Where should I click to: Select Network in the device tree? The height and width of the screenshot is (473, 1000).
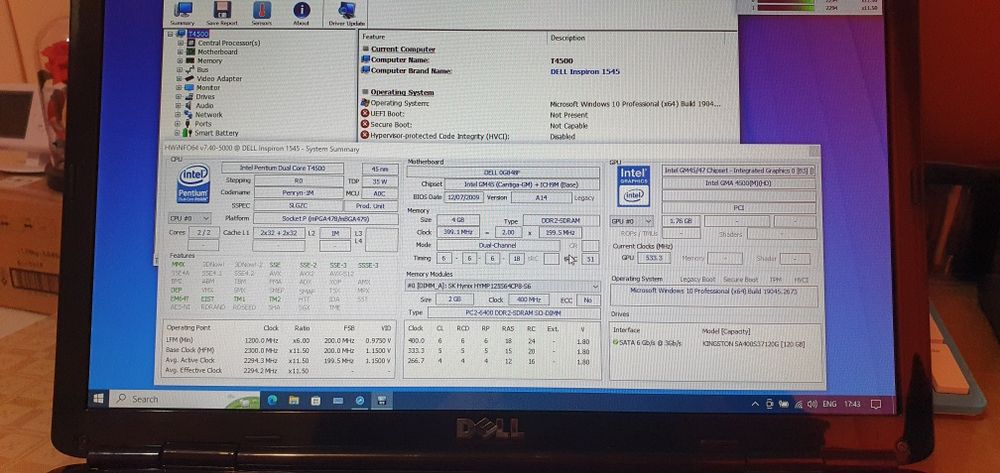209,115
